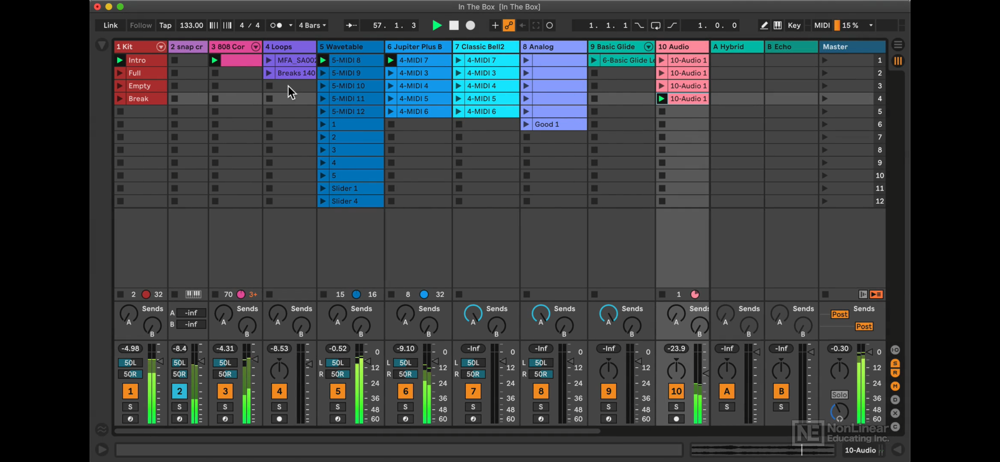Switch to Arrangement view icon
This screenshot has width=1000, height=462.
pos(898,45)
